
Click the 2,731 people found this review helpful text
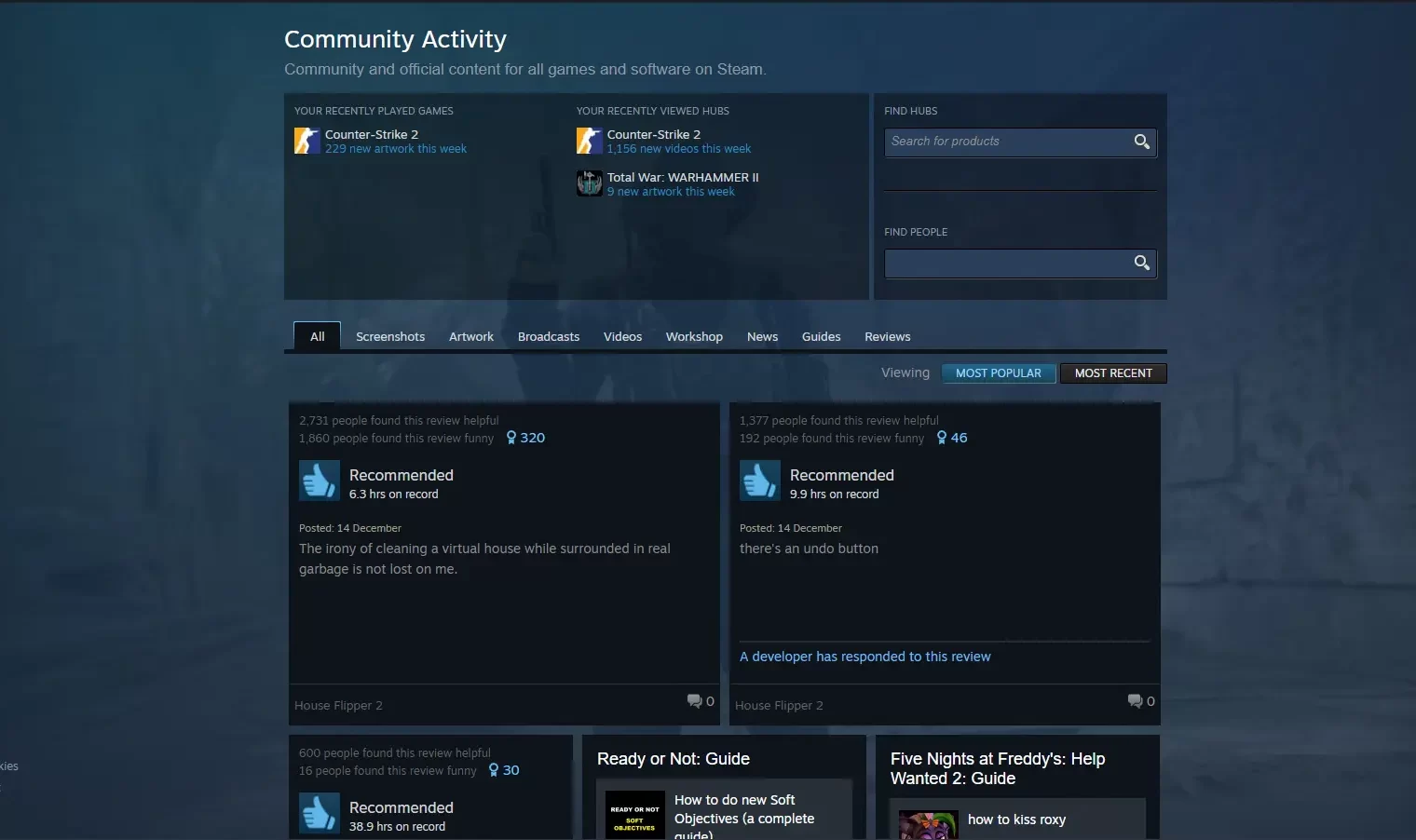[399, 421]
